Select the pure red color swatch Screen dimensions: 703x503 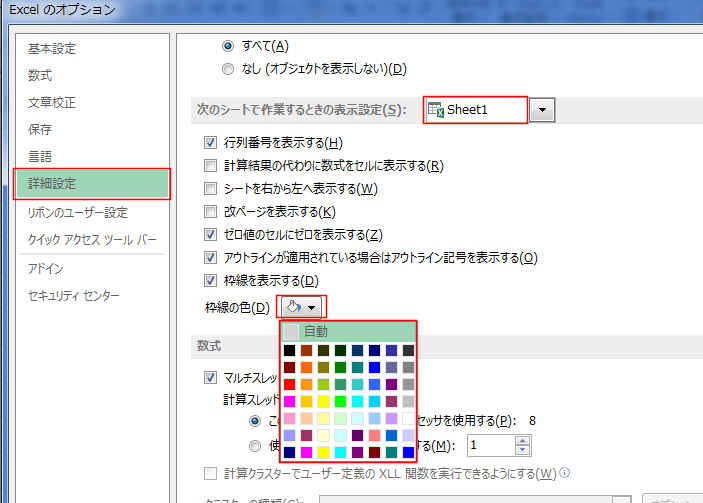tap(290, 384)
